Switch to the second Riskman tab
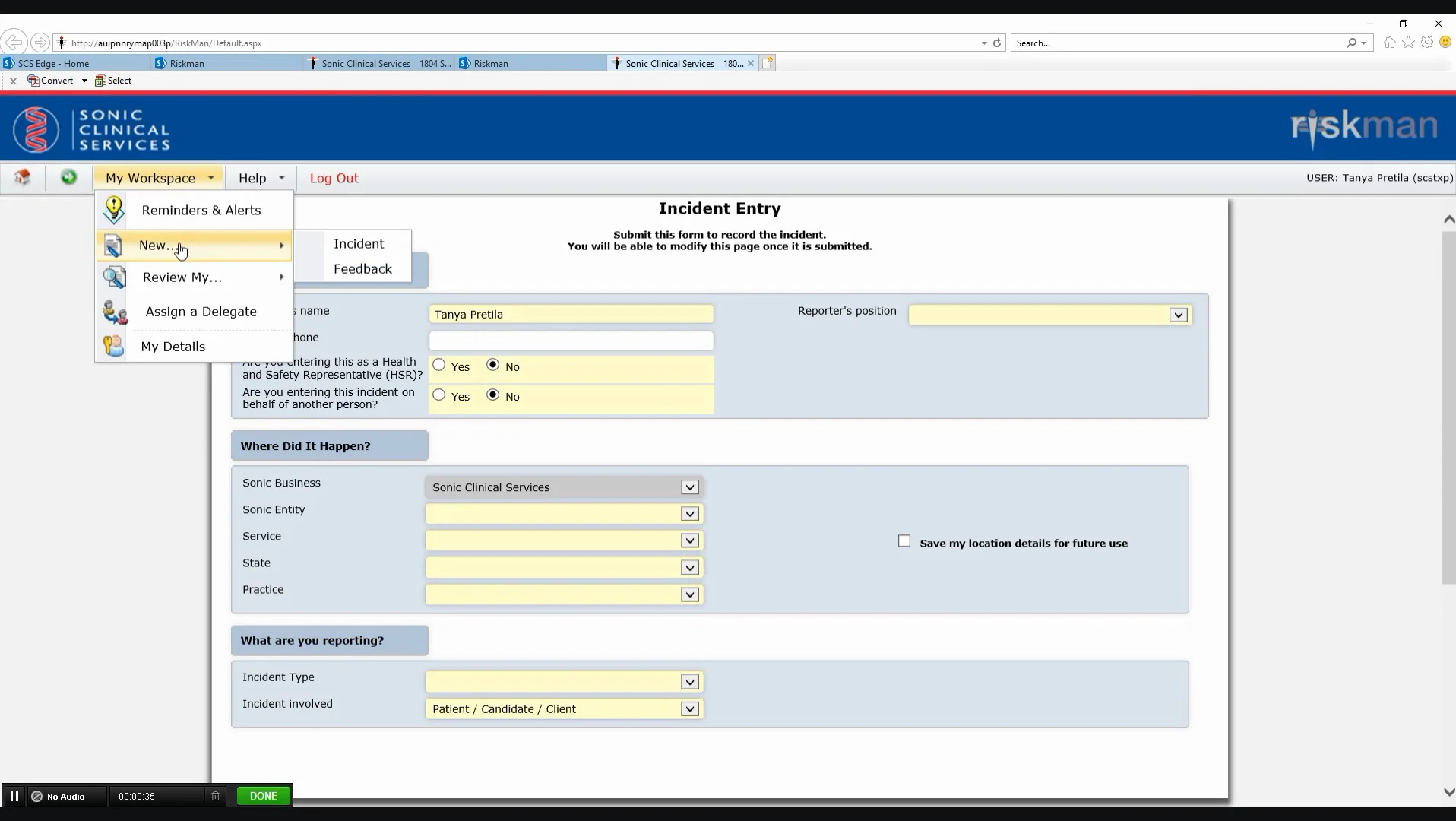This screenshot has height=821, width=1456. click(x=532, y=63)
